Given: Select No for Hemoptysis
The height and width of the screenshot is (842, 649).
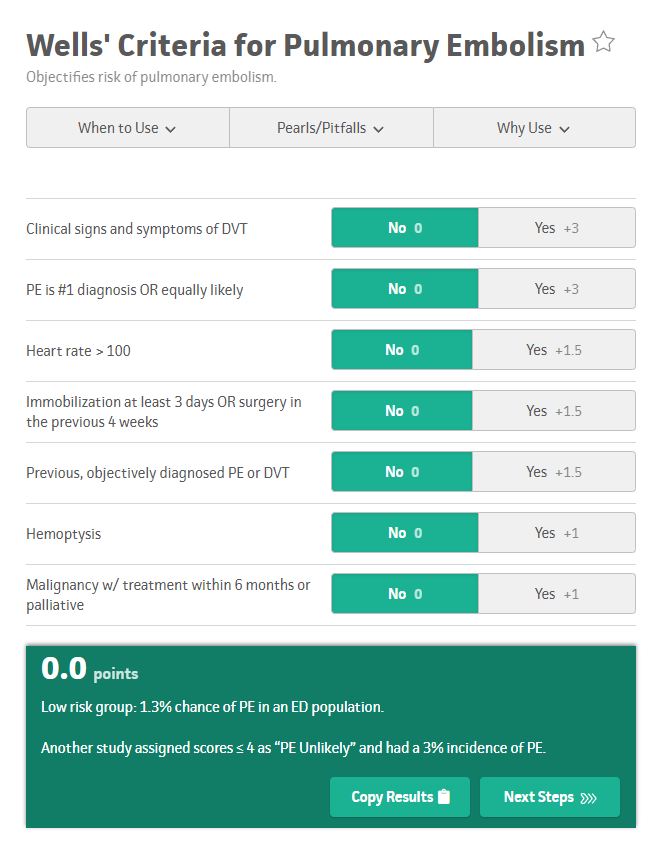Looking at the screenshot, I should (x=404, y=533).
